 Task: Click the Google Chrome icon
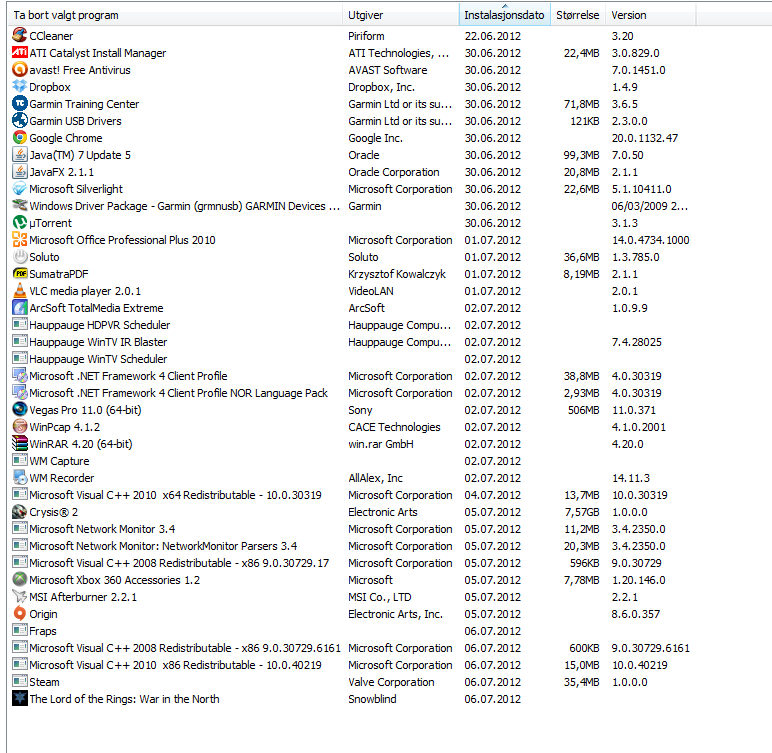click(20, 137)
